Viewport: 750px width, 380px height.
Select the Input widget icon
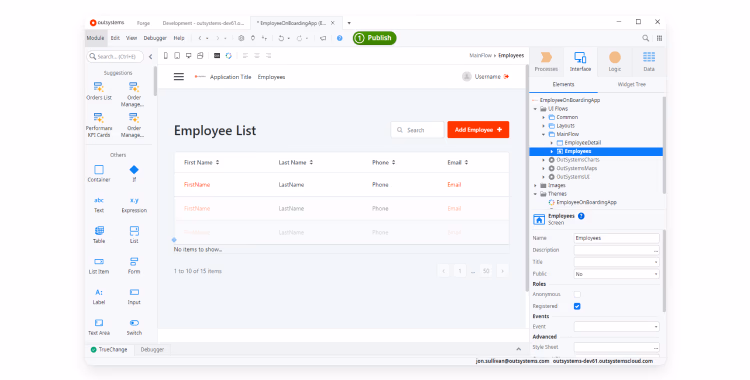click(x=134, y=292)
